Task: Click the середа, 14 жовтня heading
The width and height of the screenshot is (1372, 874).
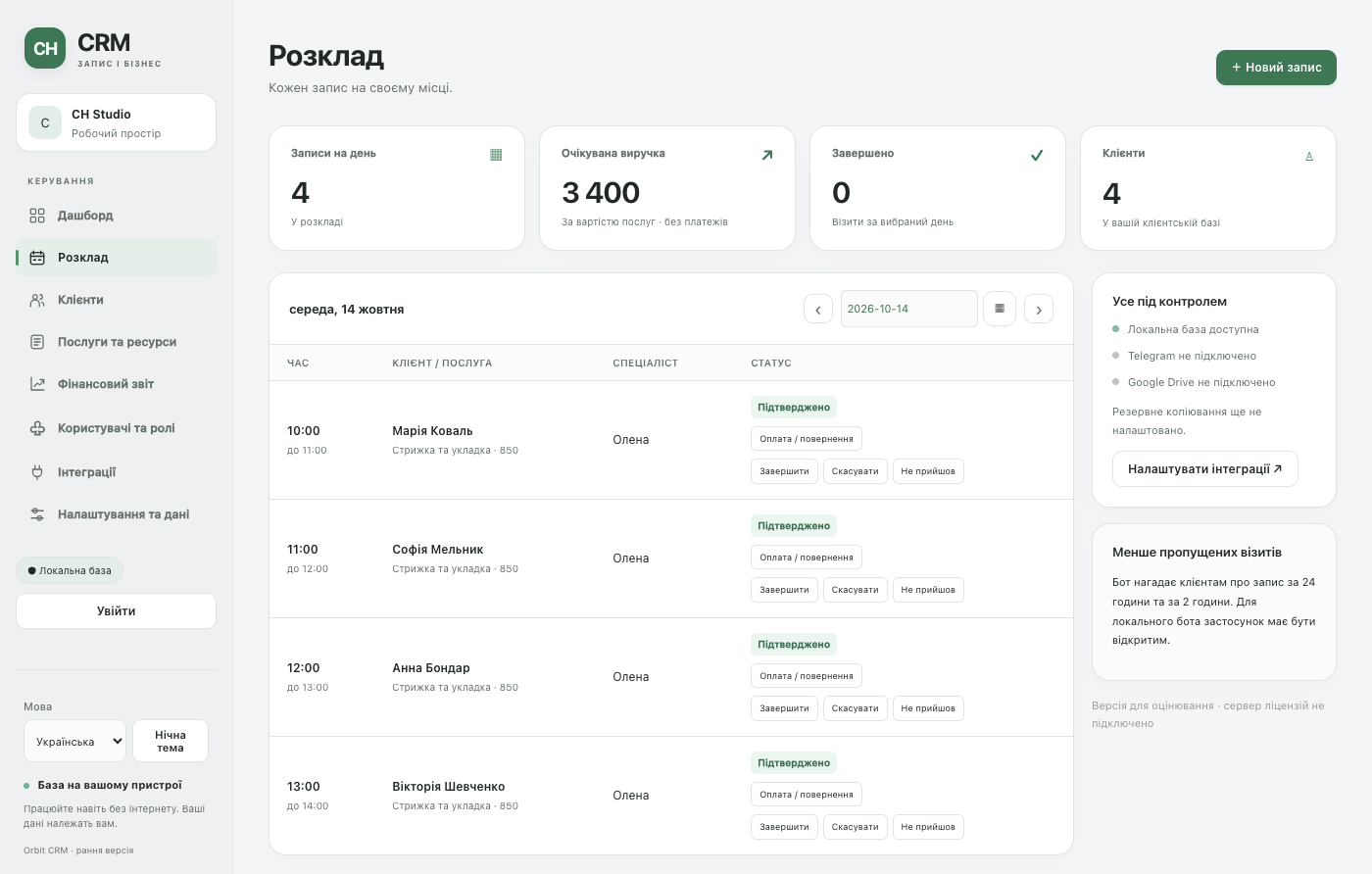Action: [347, 310]
